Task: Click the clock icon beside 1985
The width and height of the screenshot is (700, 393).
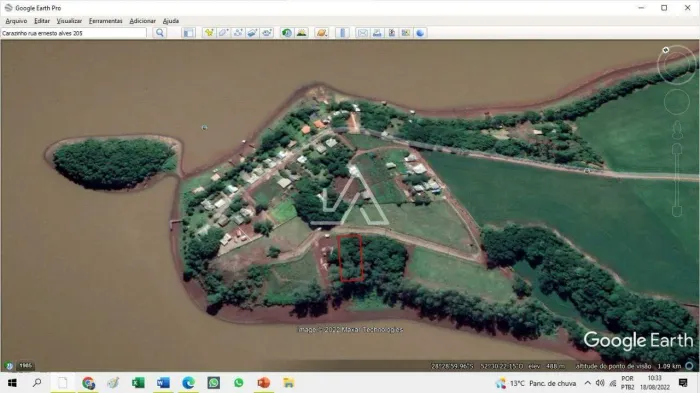Action: [x=9, y=366]
